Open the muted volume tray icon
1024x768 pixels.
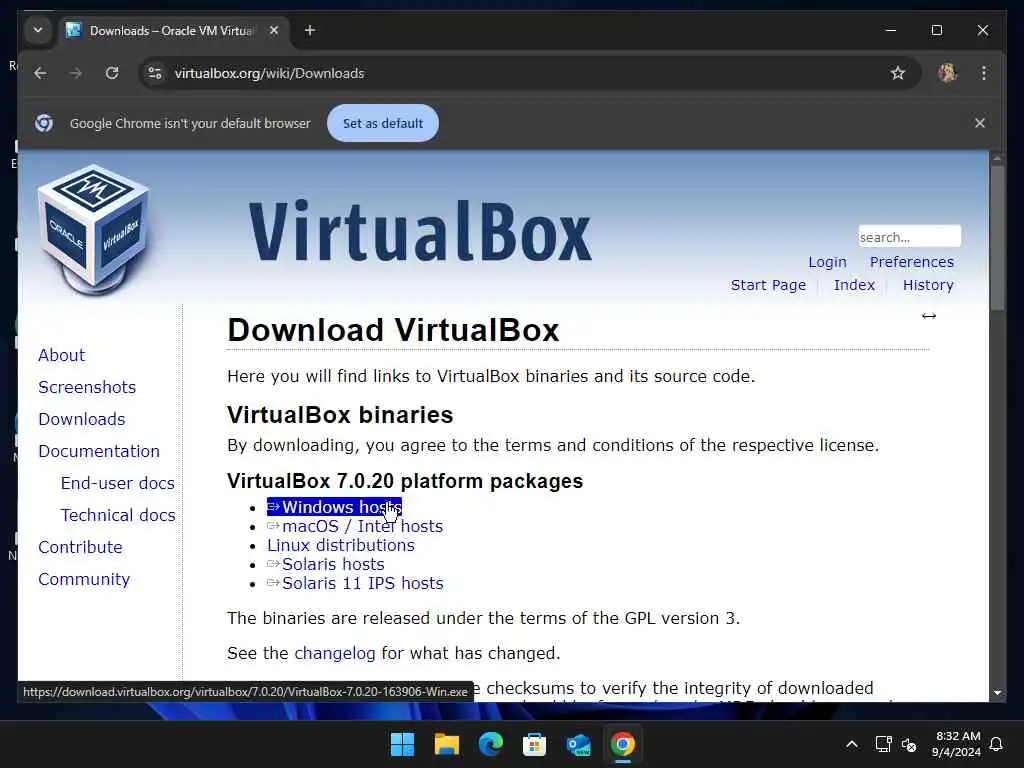click(908, 744)
